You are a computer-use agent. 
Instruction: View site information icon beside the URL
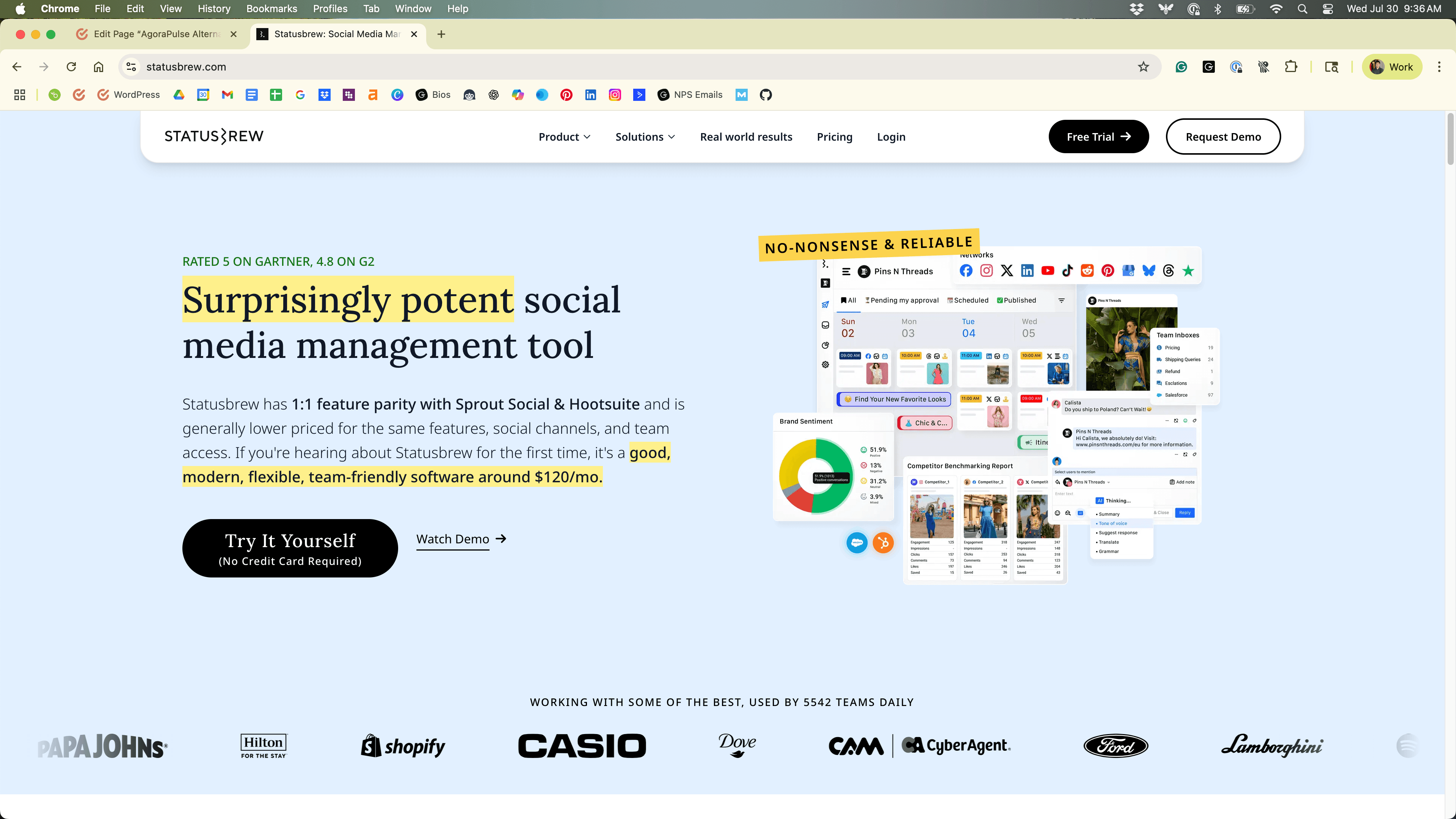(131, 67)
